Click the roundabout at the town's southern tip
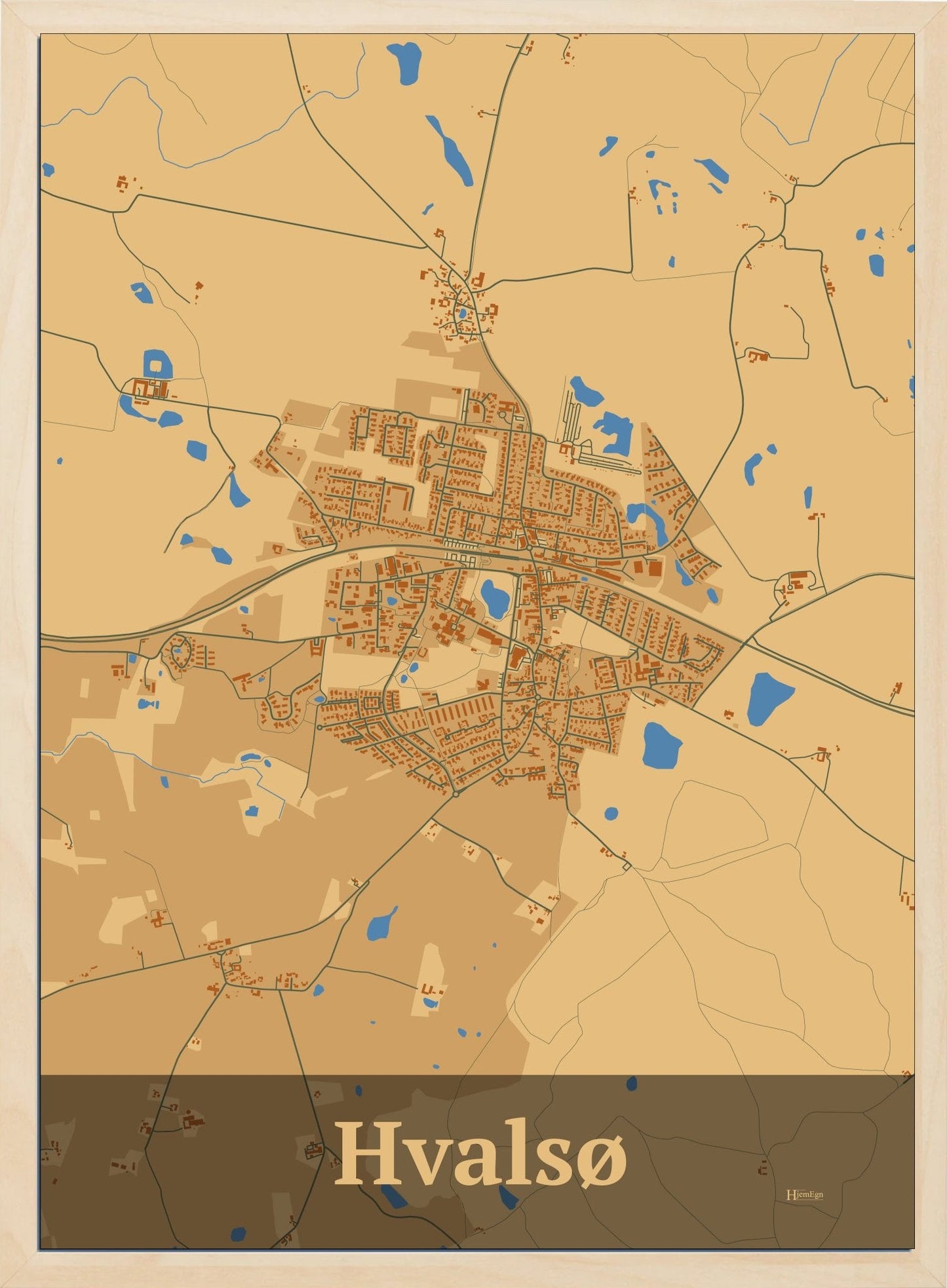 coord(456,793)
